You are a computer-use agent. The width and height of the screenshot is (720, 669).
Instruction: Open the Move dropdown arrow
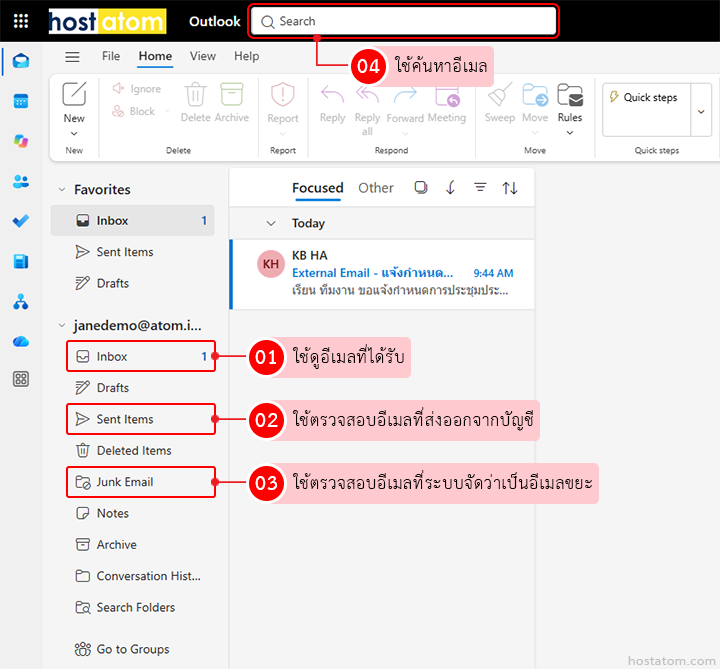pyautogui.click(x=535, y=133)
